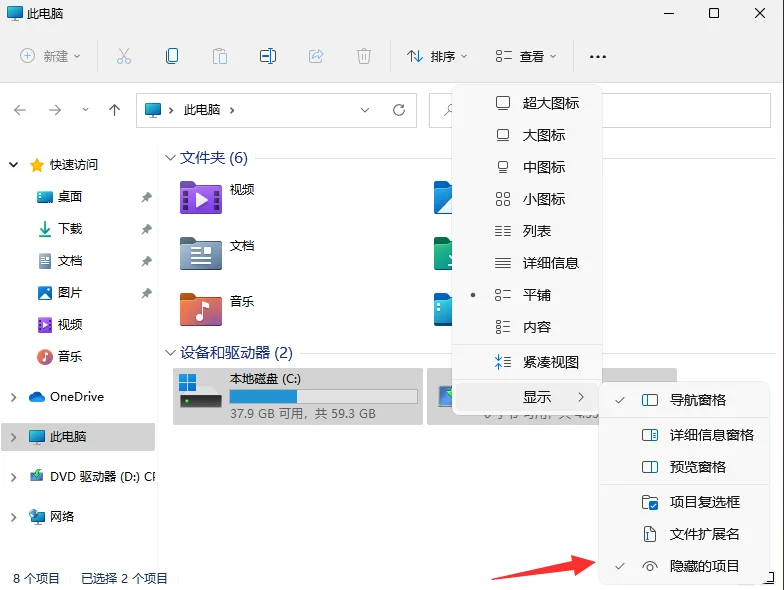
Task: Select 下载 in quick access sidebar
Action: click(x=70, y=229)
